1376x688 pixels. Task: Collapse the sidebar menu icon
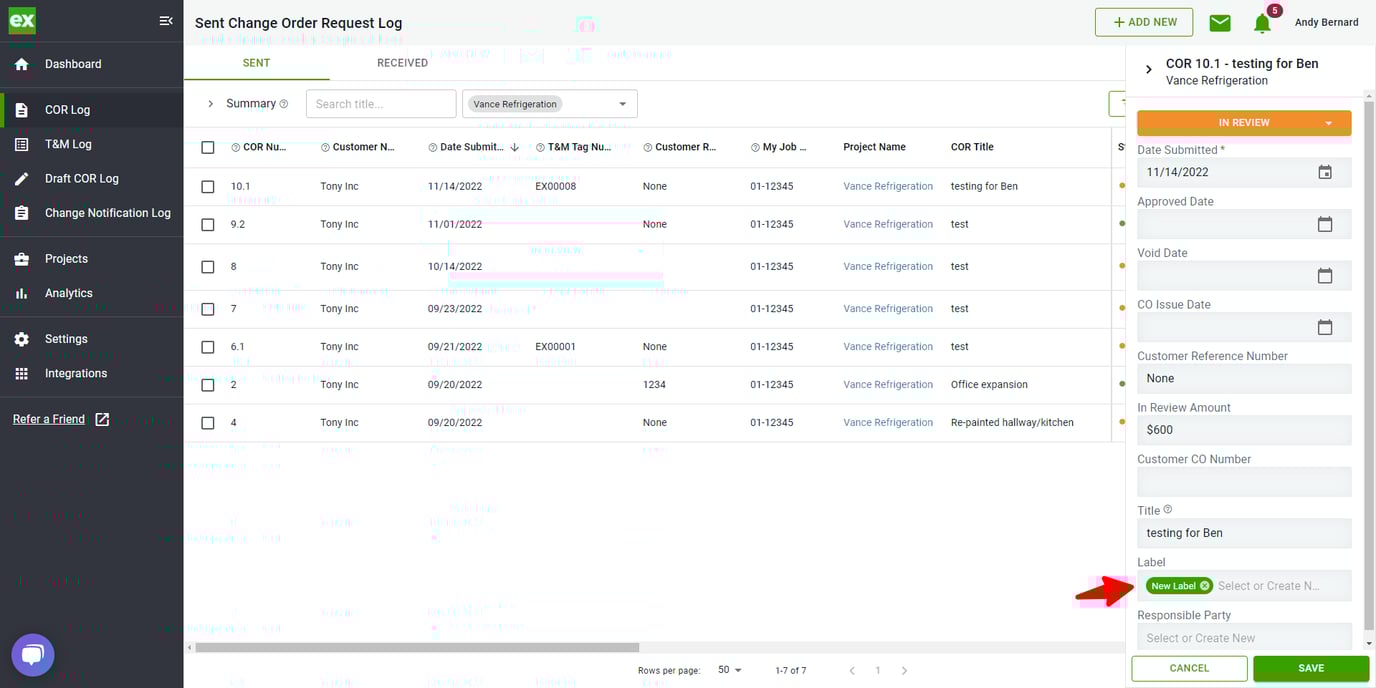[166, 21]
